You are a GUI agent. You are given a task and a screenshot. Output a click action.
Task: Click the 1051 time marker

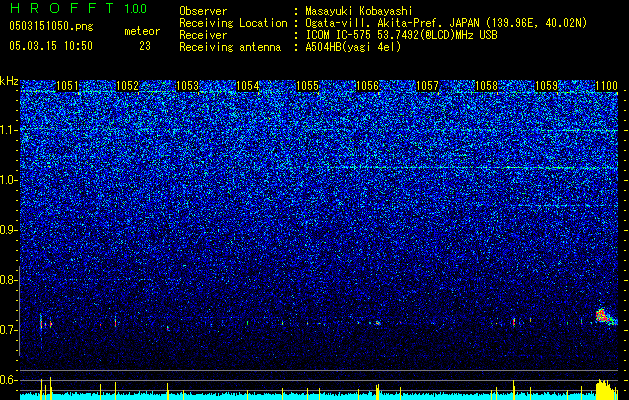(67, 86)
